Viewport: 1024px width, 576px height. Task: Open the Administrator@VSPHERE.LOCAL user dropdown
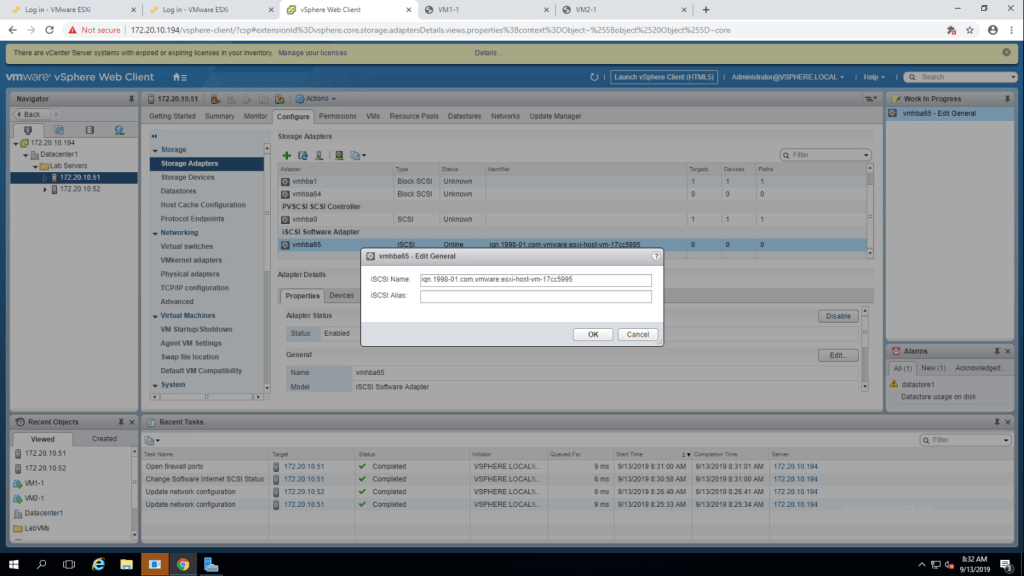789,77
